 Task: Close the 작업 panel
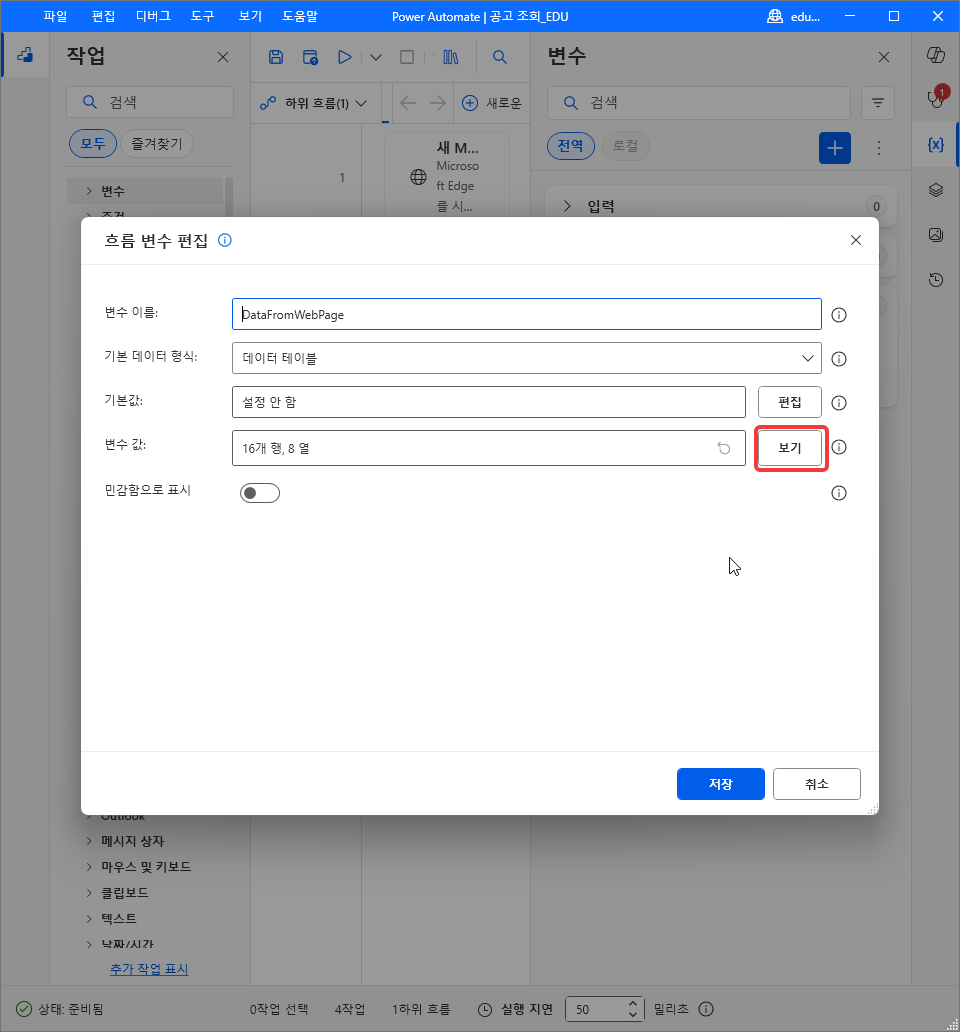click(223, 57)
